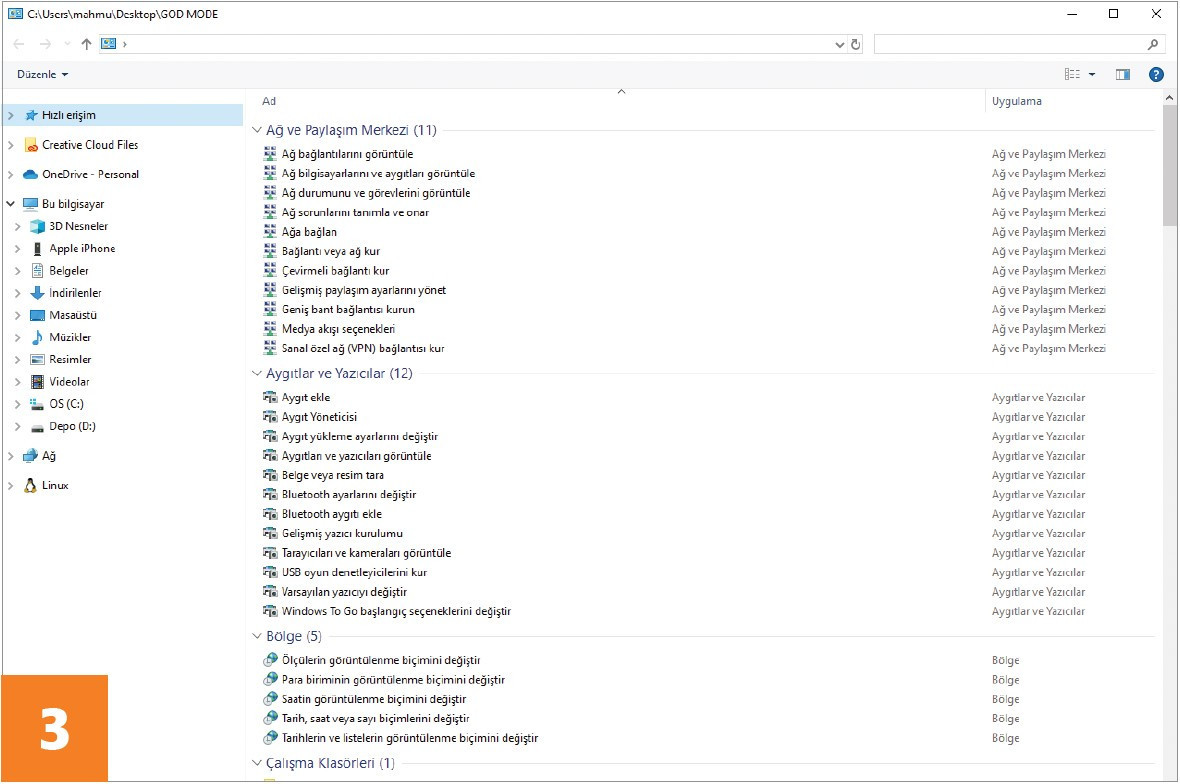Click icon beside Ağ bağlantılarını görüntüle
This screenshot has width=1180, height=784.
point(270,153)
